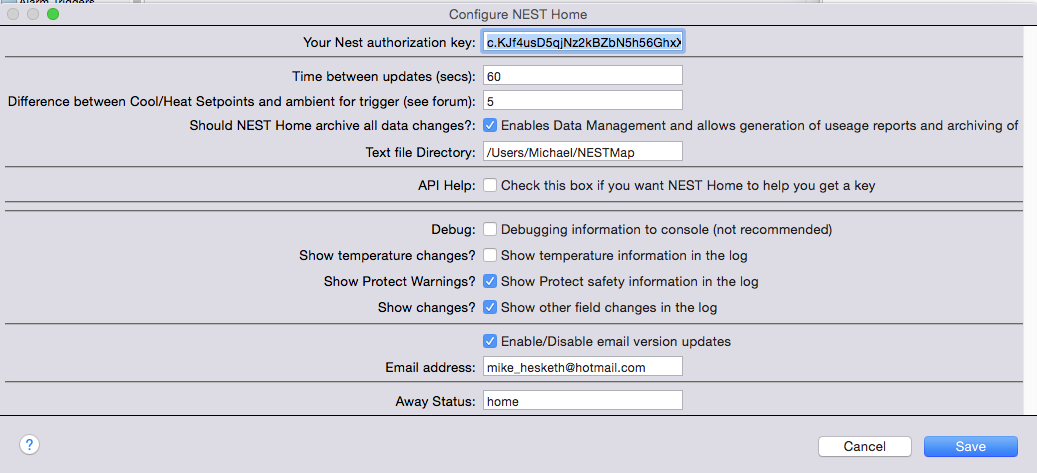Click the Email address field
Image resolution: width=1037 pixels, height=473 pixels.
coord(583,366)
